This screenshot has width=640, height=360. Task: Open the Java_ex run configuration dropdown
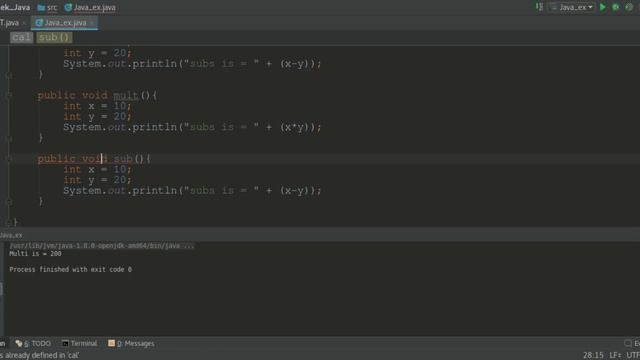click(x=571, y=7)
